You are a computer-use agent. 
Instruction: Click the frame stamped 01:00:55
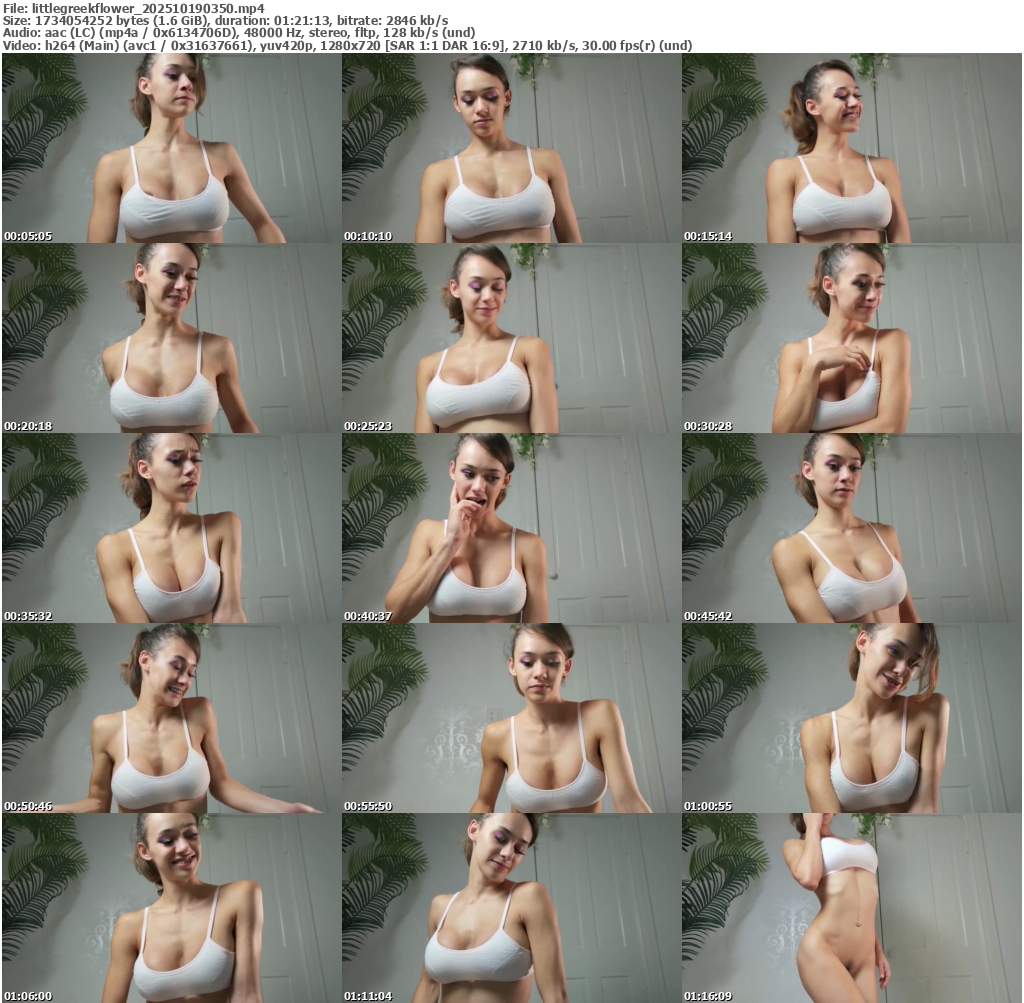click(851, 718)
